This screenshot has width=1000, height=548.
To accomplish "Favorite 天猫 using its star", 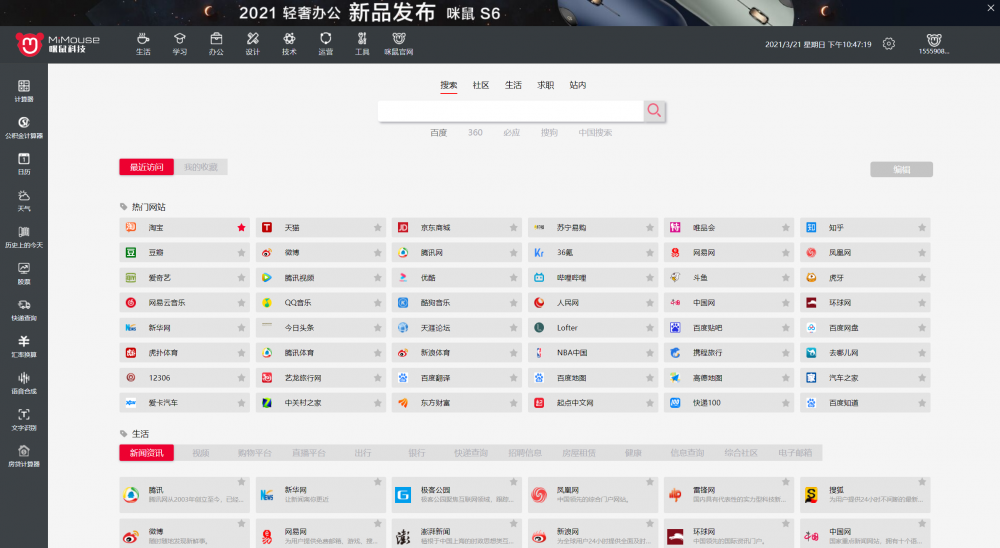I will click(378, 228).
